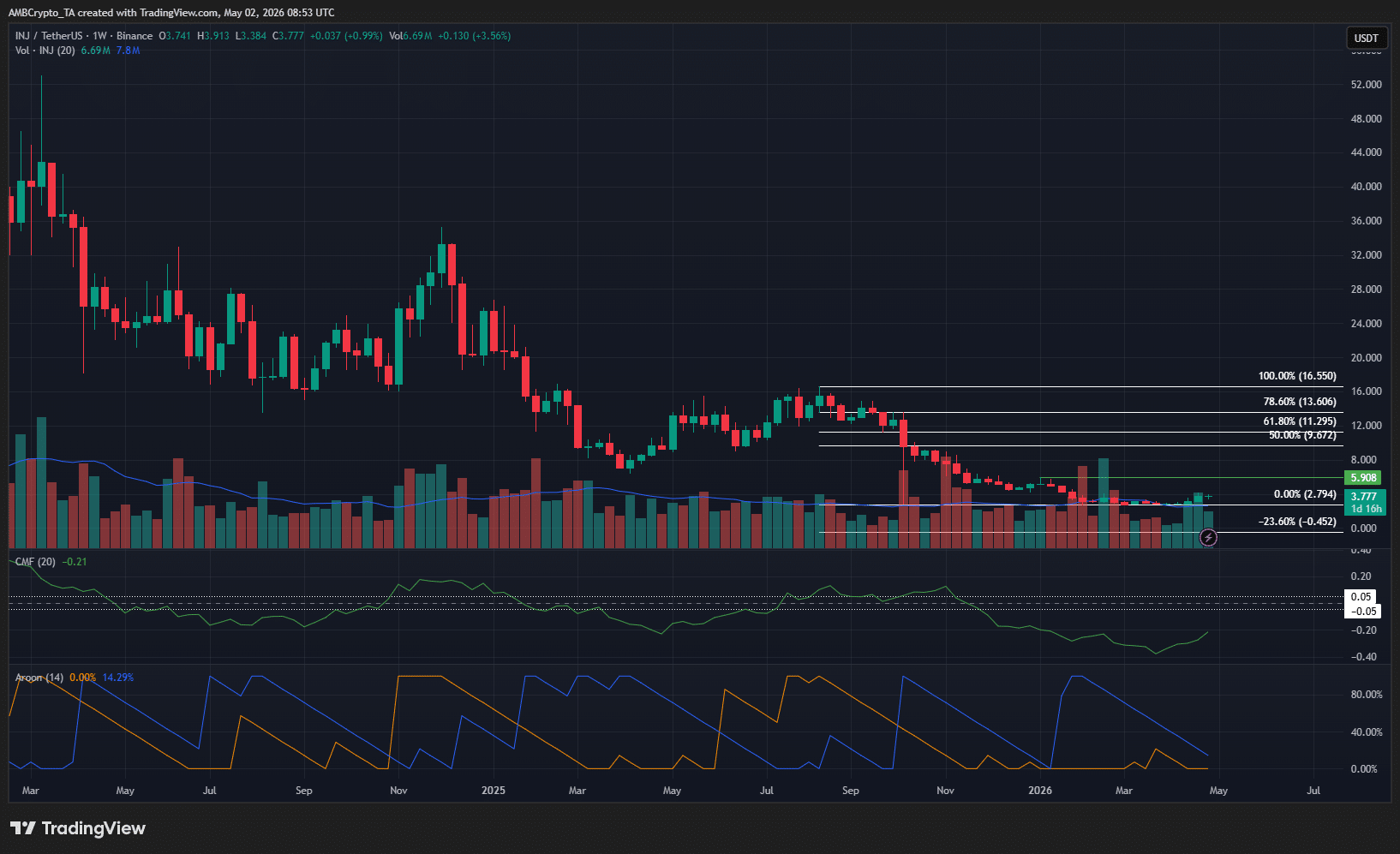Image resolution: width=1400 pixels, height=854 pixels.
Task: Click the green 5.908 price label
Action: click(1363, 478)
